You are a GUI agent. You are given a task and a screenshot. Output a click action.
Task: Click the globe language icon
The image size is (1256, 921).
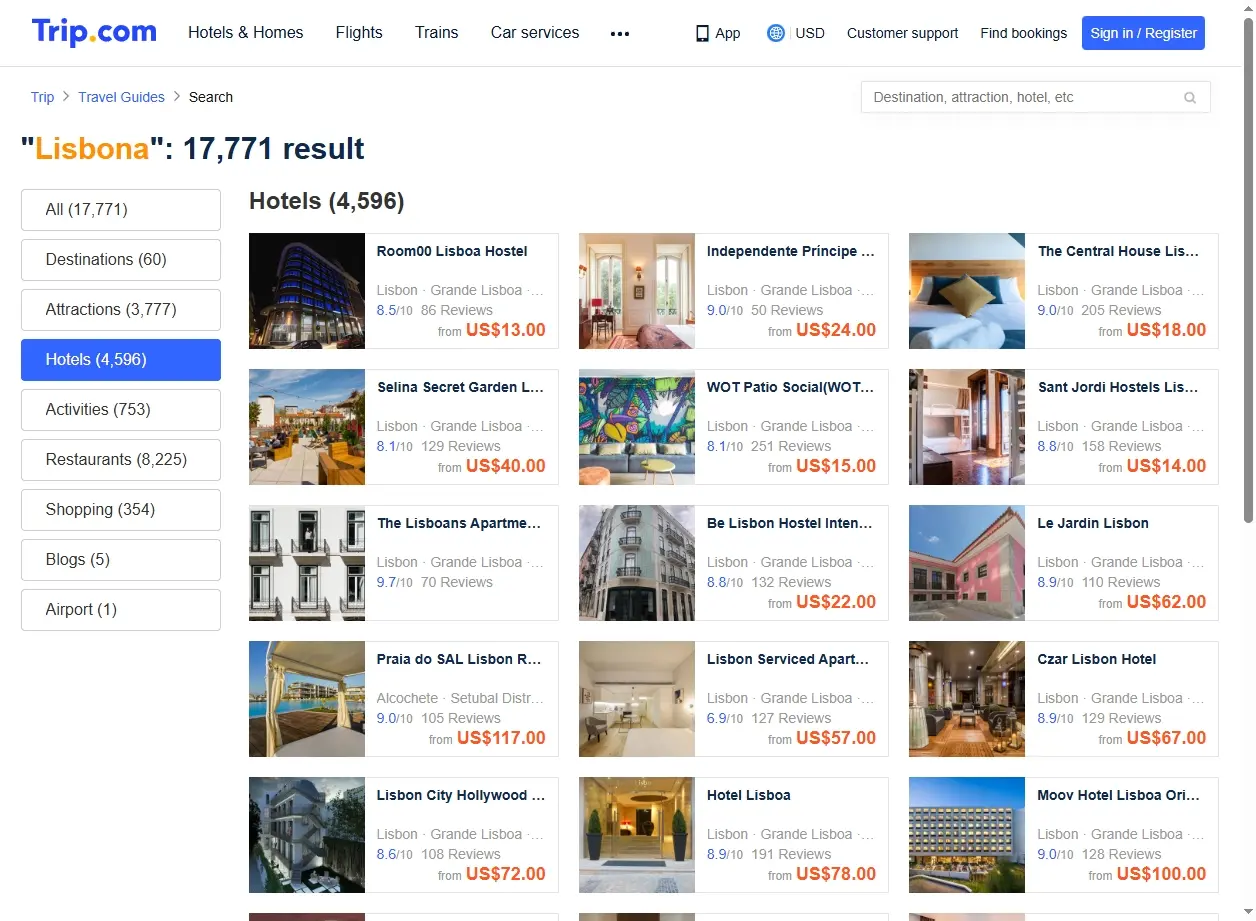(x=775, y=33)
